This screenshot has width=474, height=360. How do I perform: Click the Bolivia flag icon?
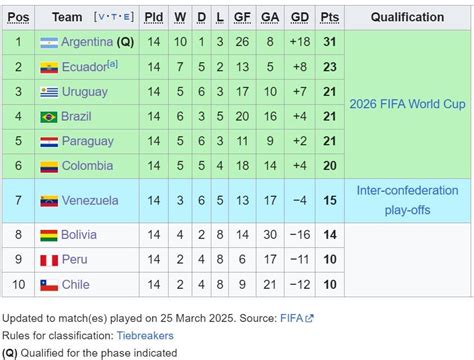pyautogui.click(x=49, y=235)
